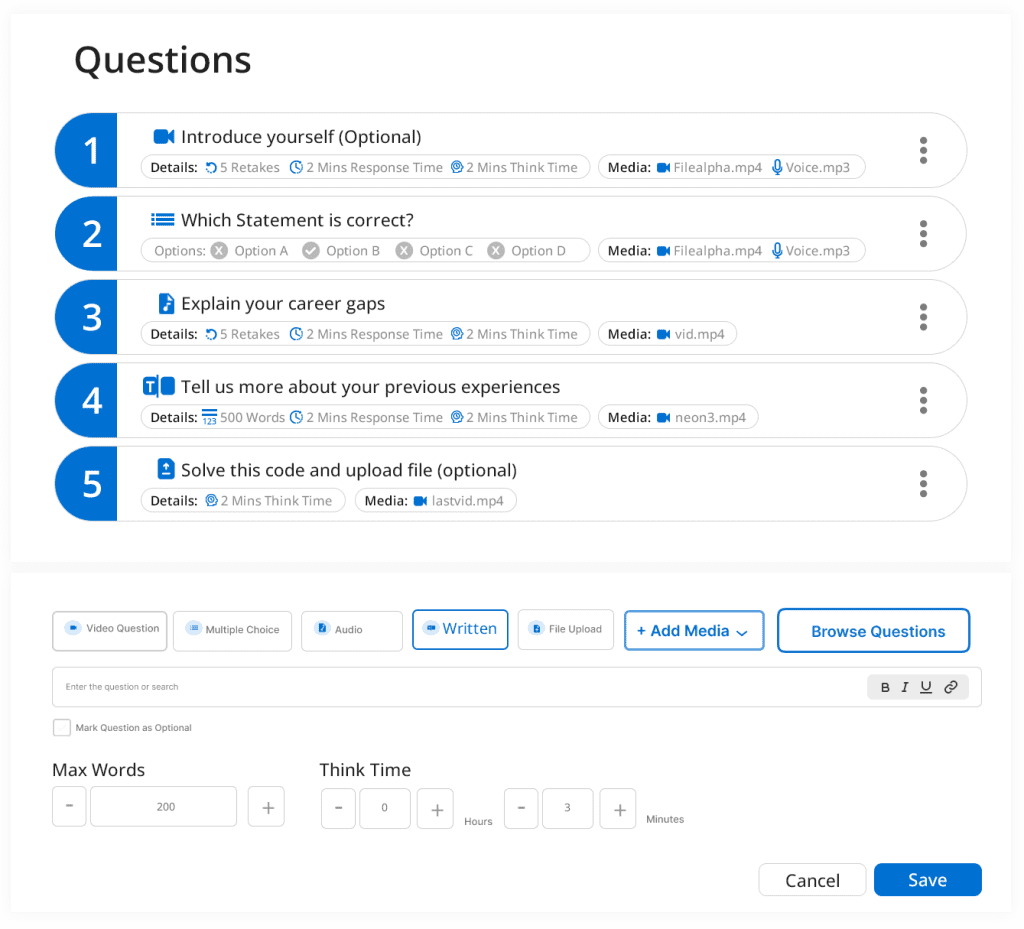Click the Italic formatting icon

tap(905, 687)
